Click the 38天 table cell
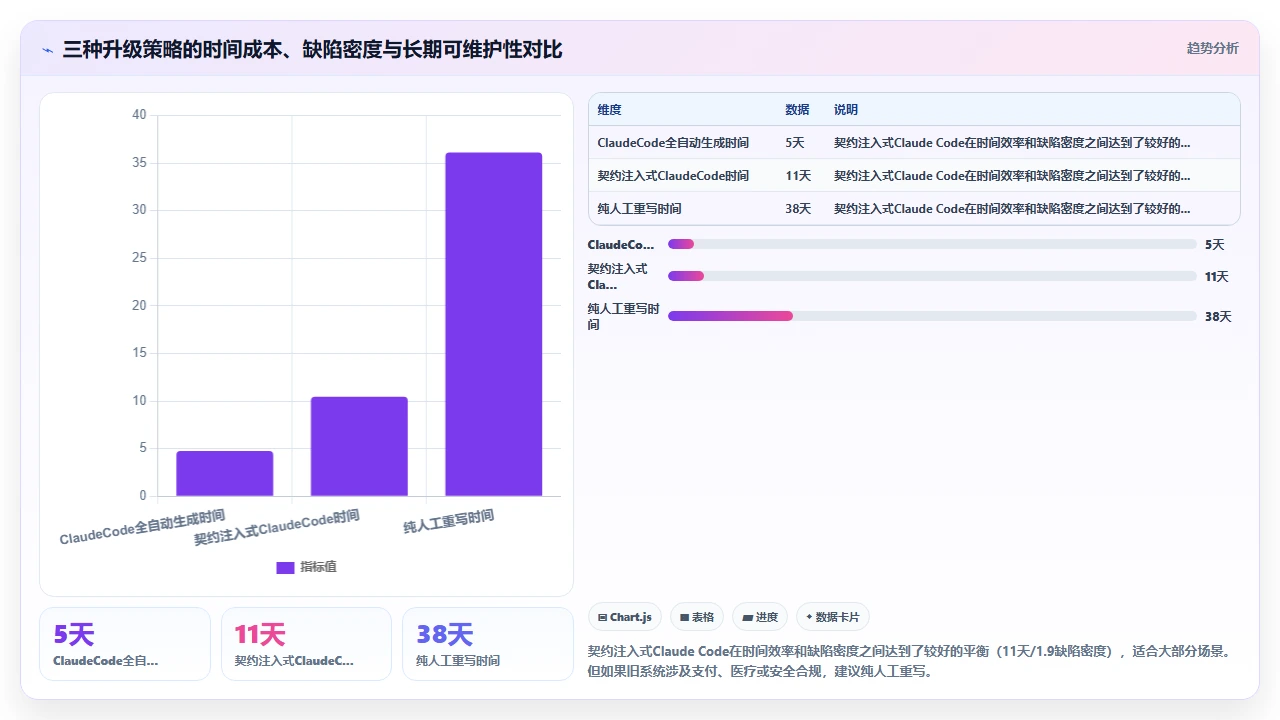This screenshot has width=1280, height=720. click(x=798, y=209)
